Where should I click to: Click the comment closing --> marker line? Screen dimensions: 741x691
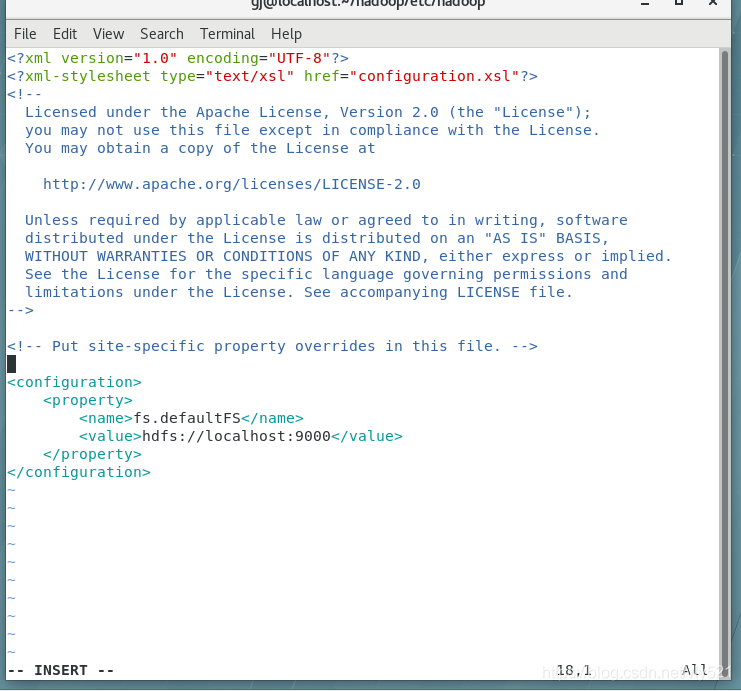(x=20, y=310)
